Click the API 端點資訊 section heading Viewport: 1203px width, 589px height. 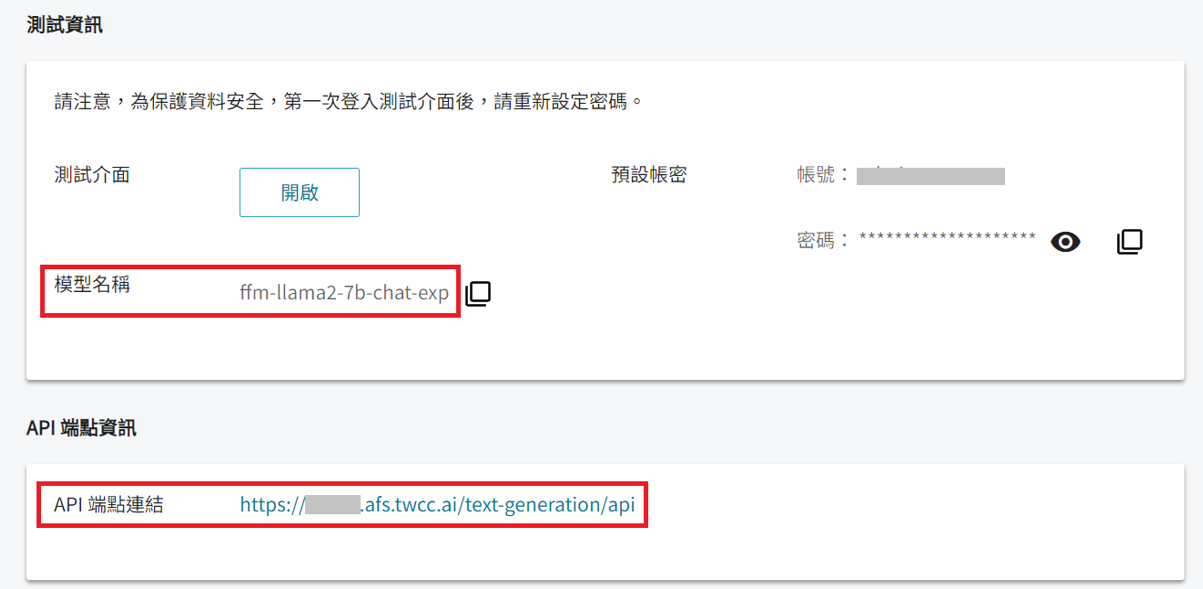(81, 428)
